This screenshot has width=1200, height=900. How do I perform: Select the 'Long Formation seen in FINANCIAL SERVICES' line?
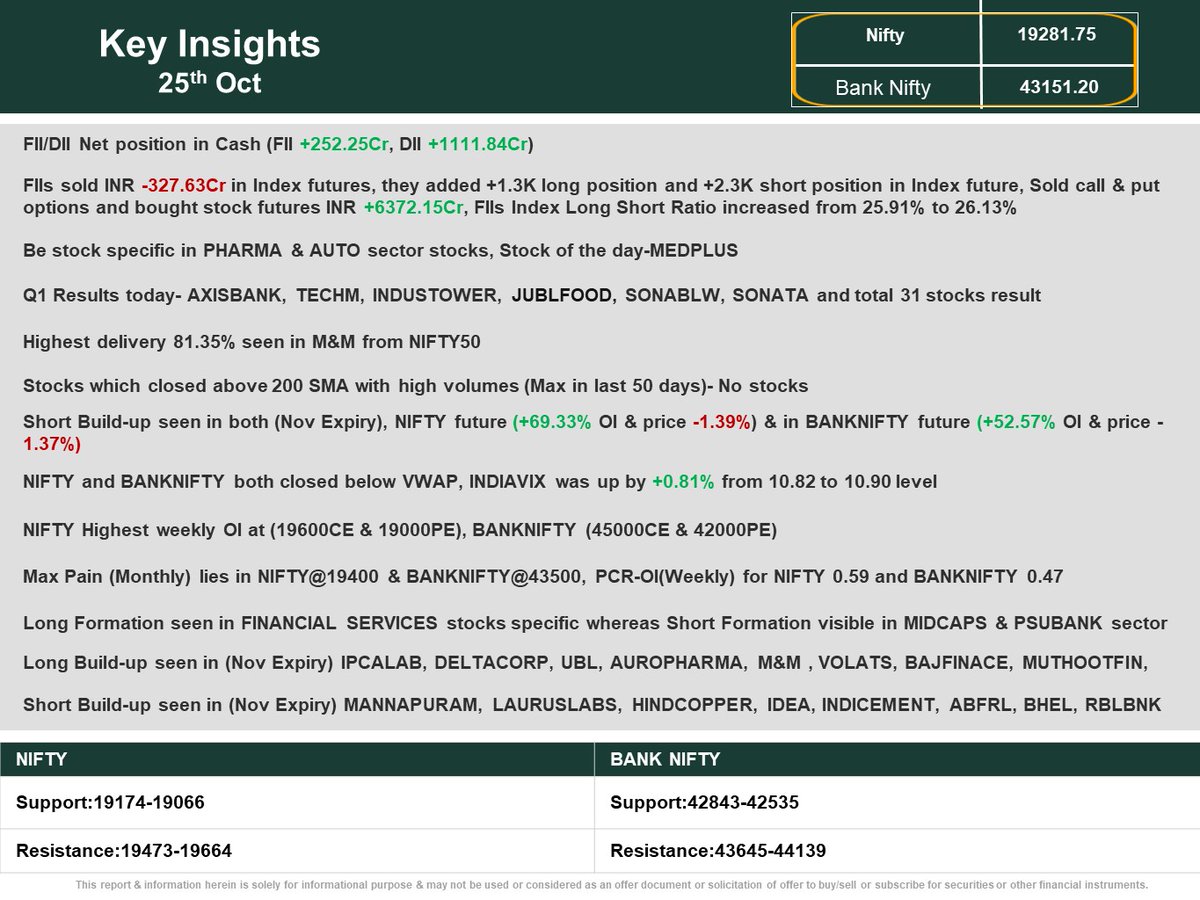tap(595, 623)
